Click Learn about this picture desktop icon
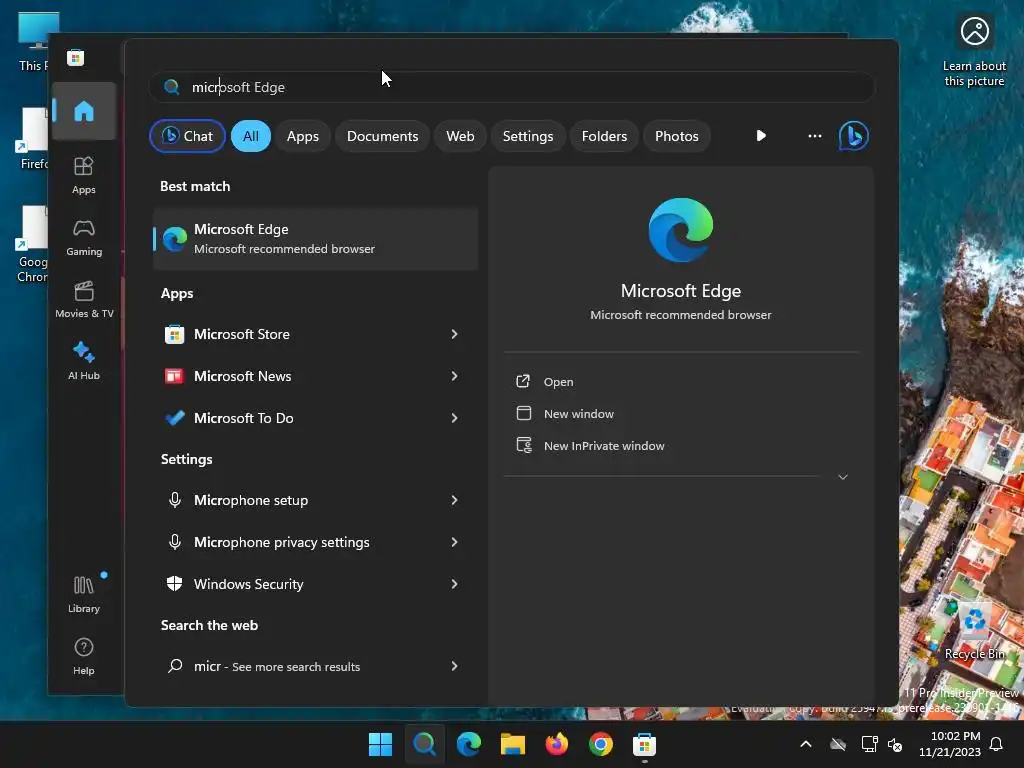Screen dimensions: 1024x768 [x=974, y=51]
